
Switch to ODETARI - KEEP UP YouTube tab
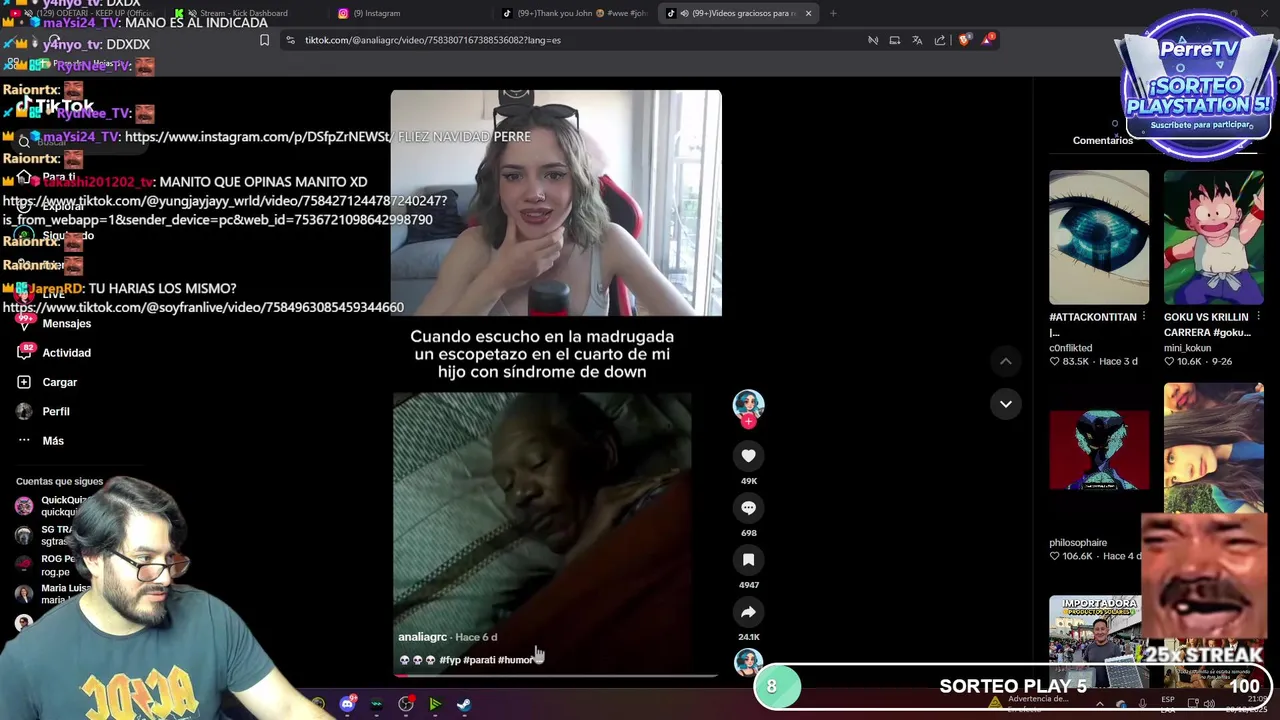[90, 13]
